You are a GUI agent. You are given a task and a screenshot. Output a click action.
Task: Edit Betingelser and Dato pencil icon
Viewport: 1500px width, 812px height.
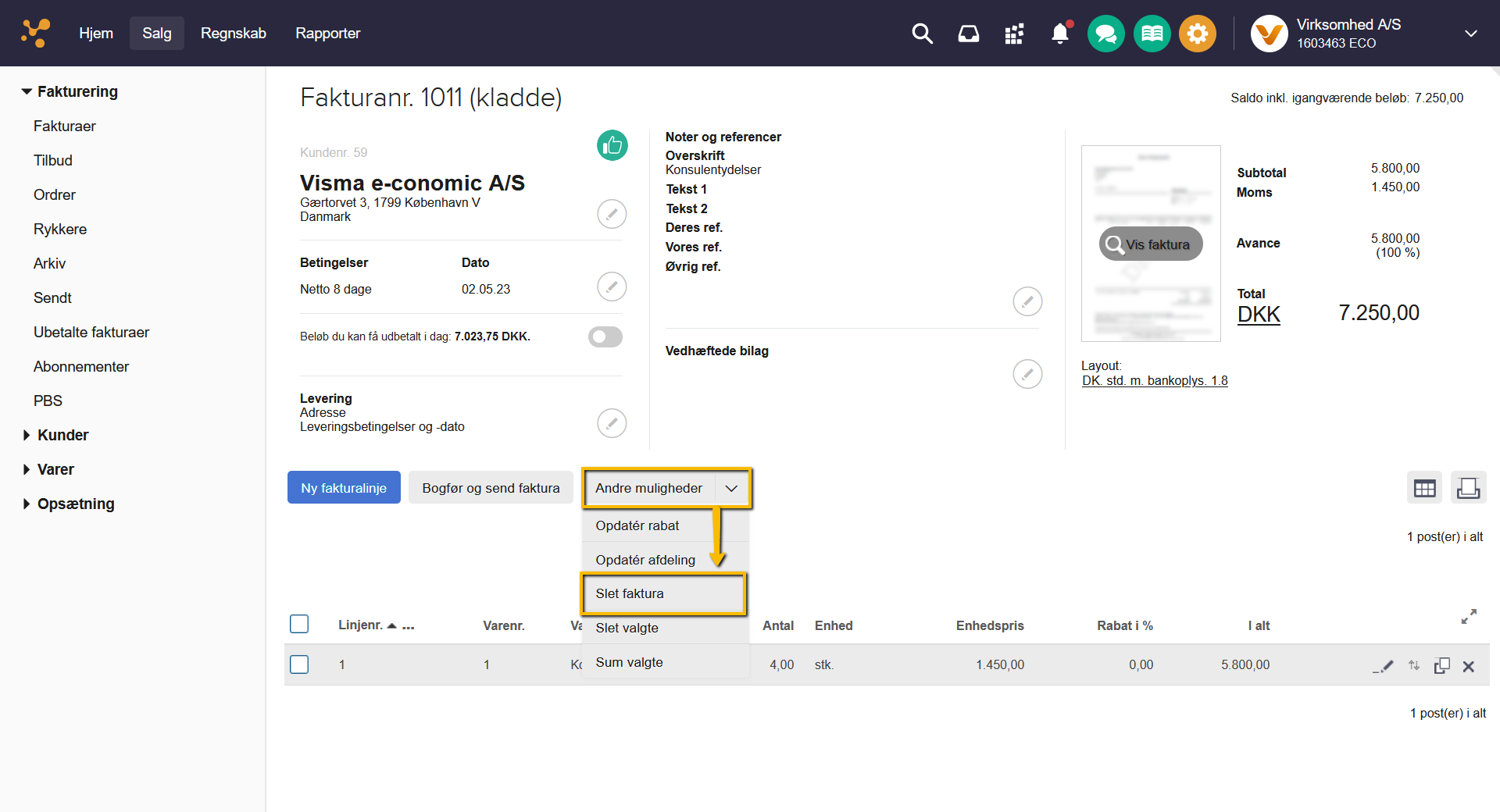click(x=612, y=287)
